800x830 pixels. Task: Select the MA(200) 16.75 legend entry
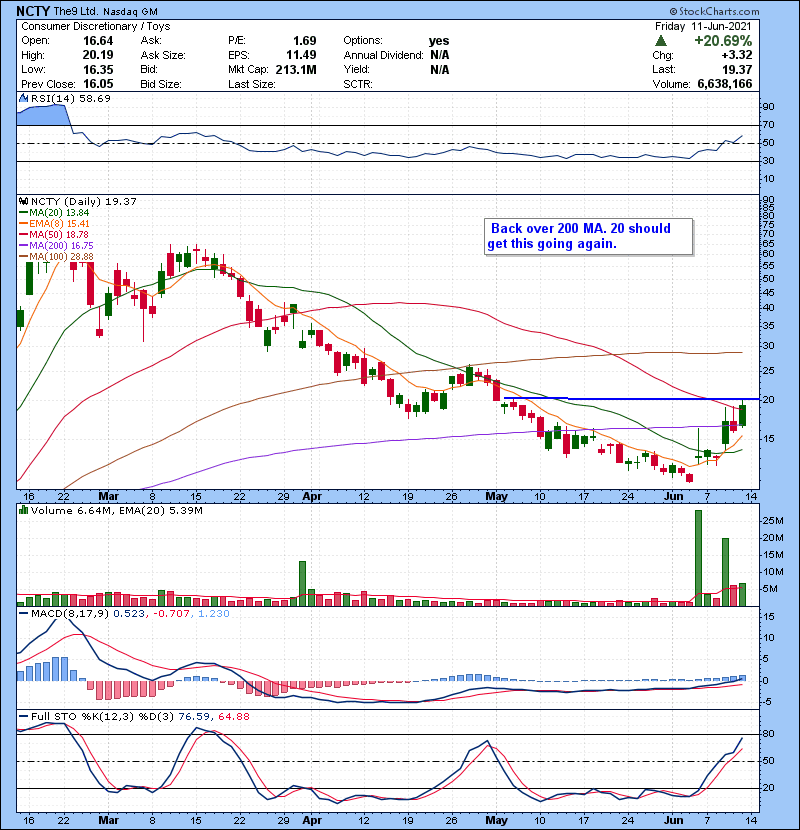tap(56, 246)
